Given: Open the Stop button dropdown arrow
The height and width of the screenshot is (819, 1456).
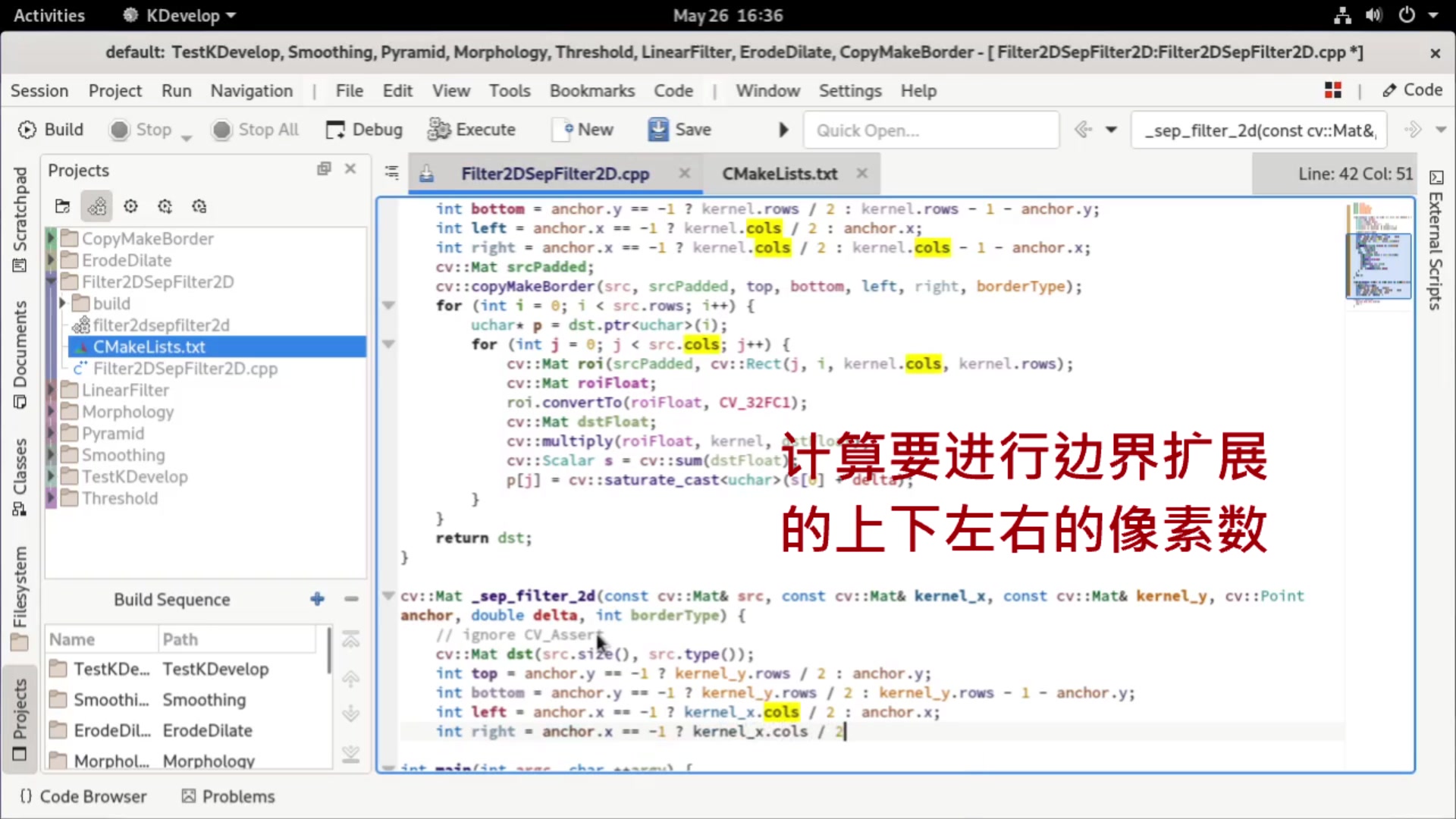Looking at the screenshot, I should point(187,138).
